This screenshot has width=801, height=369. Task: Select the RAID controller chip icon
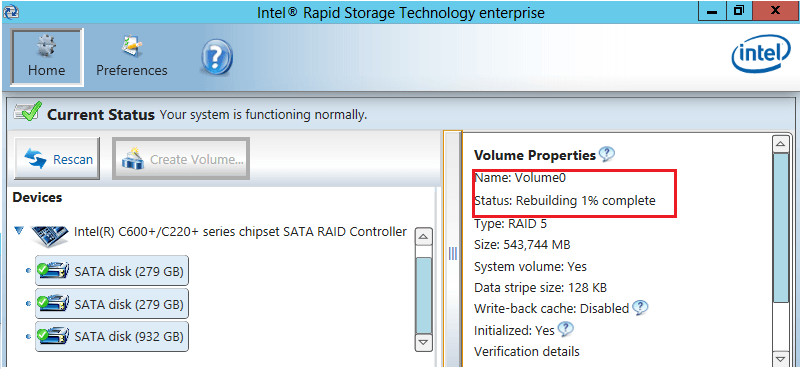click(49, 235)
